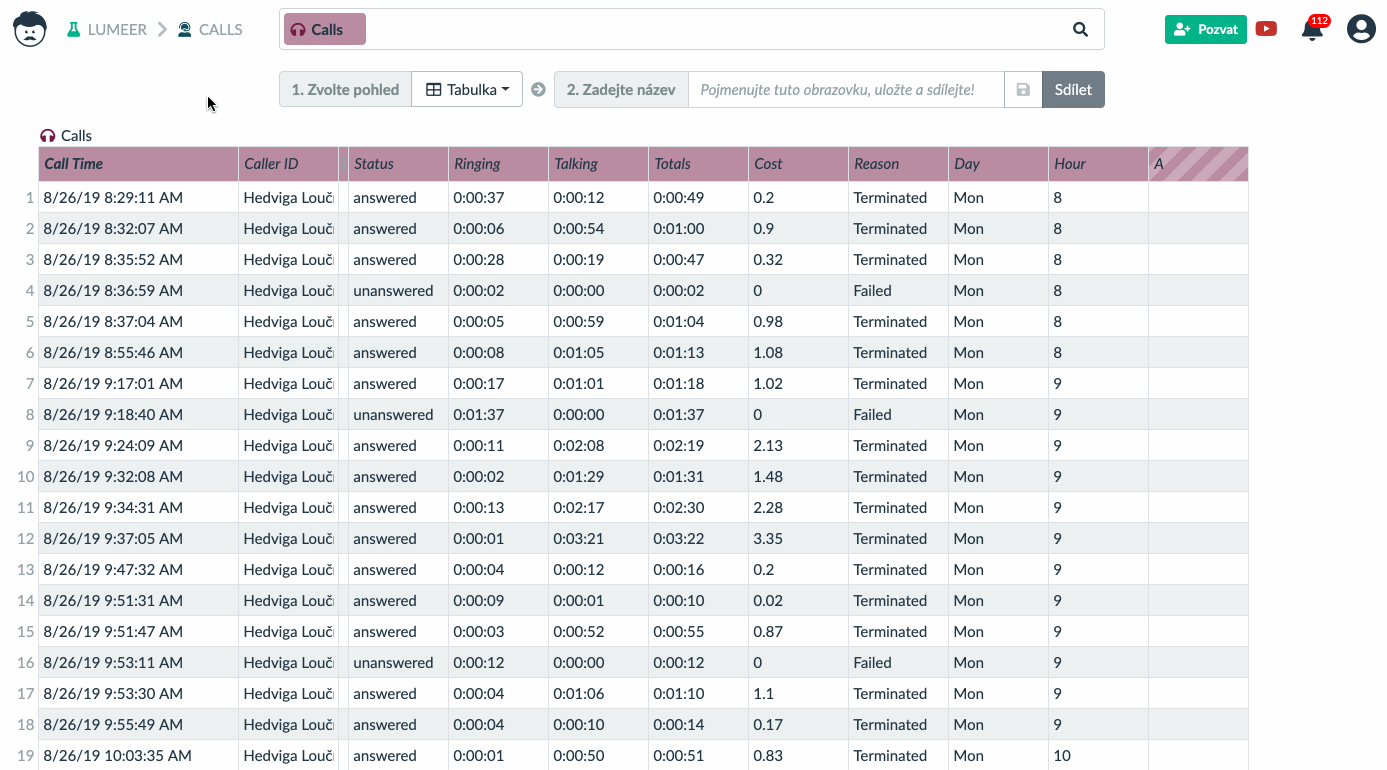Click totals value '0:01:13'
This screenshot has width=1387, height=770.
point(698,353)
